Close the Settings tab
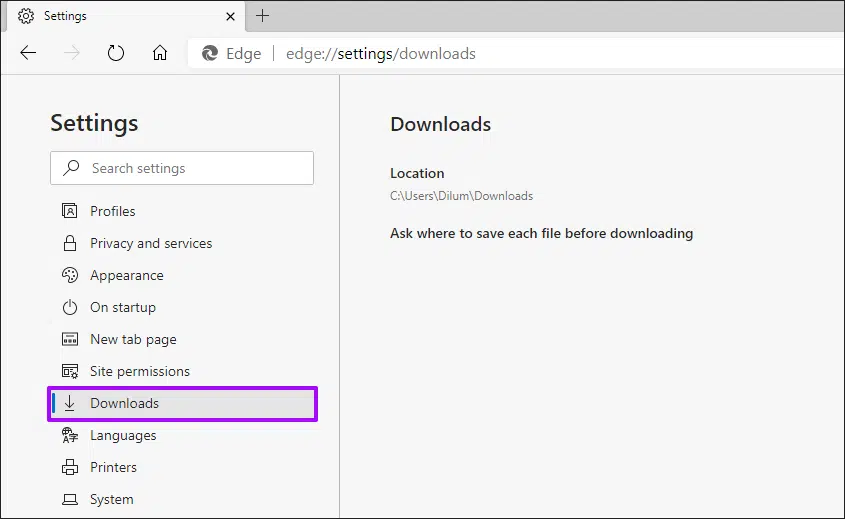Image resolution: width=845 pixels, height=519 pixels. (x=230, y=16)
